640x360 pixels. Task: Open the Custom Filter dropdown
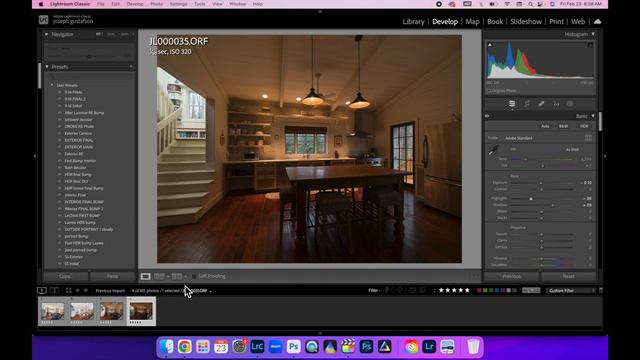pyautogui.click(x=571, y=291)
